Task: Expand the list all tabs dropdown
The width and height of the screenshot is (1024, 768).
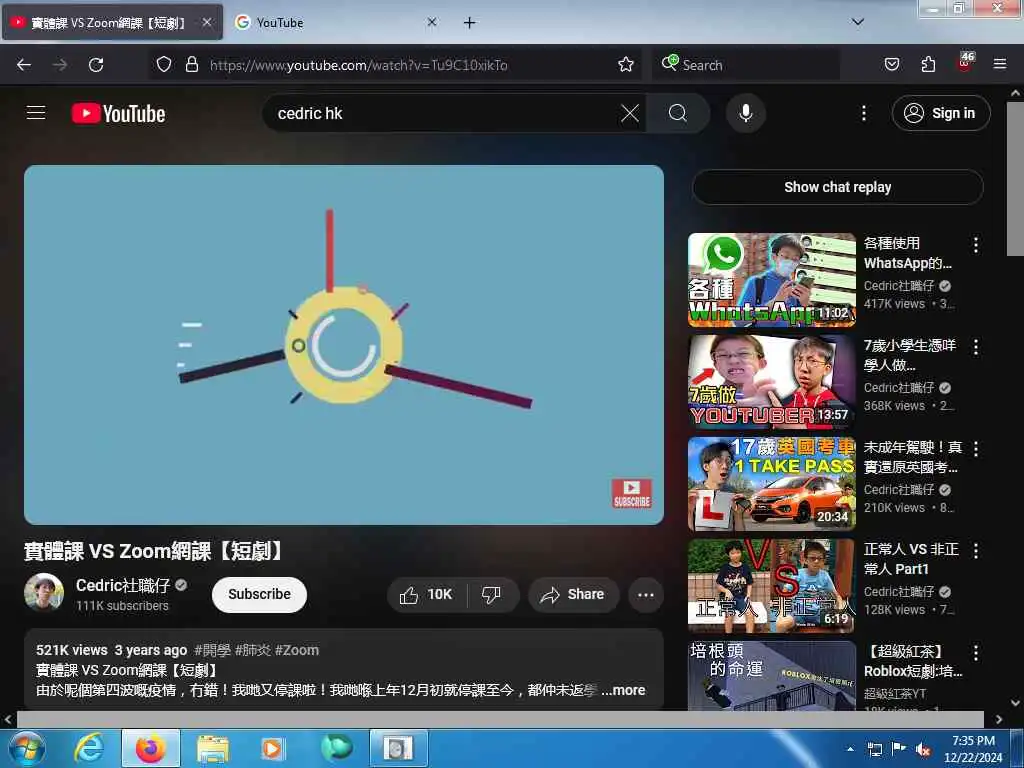Action: pyautogui.click(x=857, y=22)
